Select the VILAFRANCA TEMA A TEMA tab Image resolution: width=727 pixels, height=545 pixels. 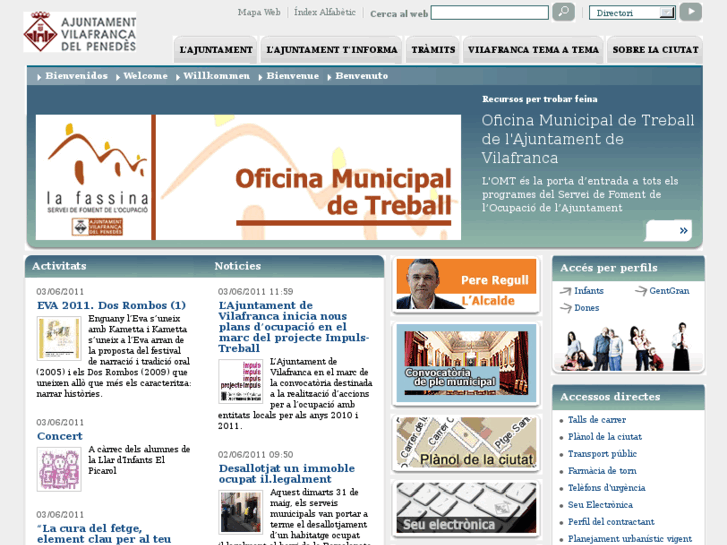(533, 50)
